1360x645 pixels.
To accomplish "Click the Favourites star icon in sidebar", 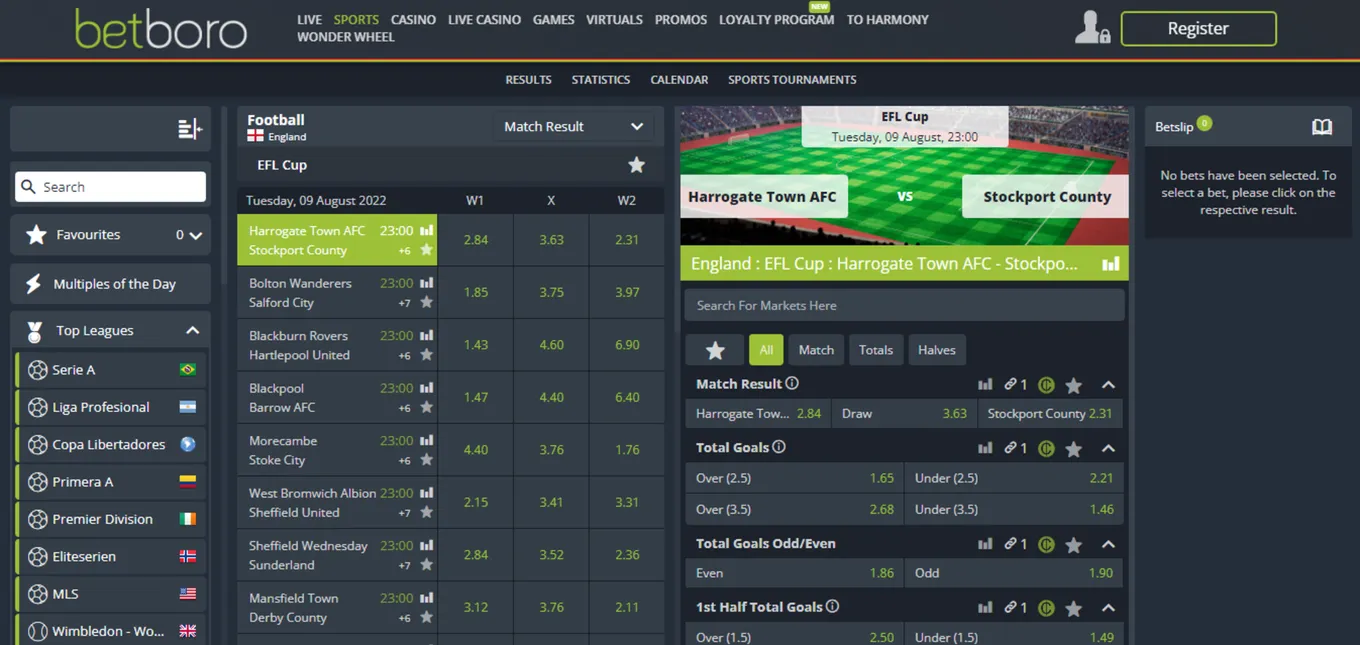I will (x=36, y=235).
